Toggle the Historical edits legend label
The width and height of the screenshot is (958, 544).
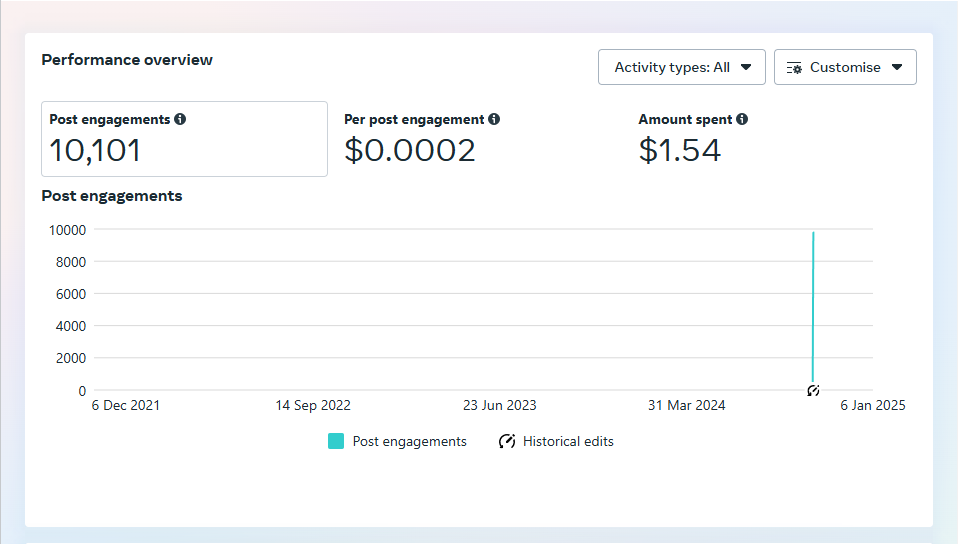point(568,441)
